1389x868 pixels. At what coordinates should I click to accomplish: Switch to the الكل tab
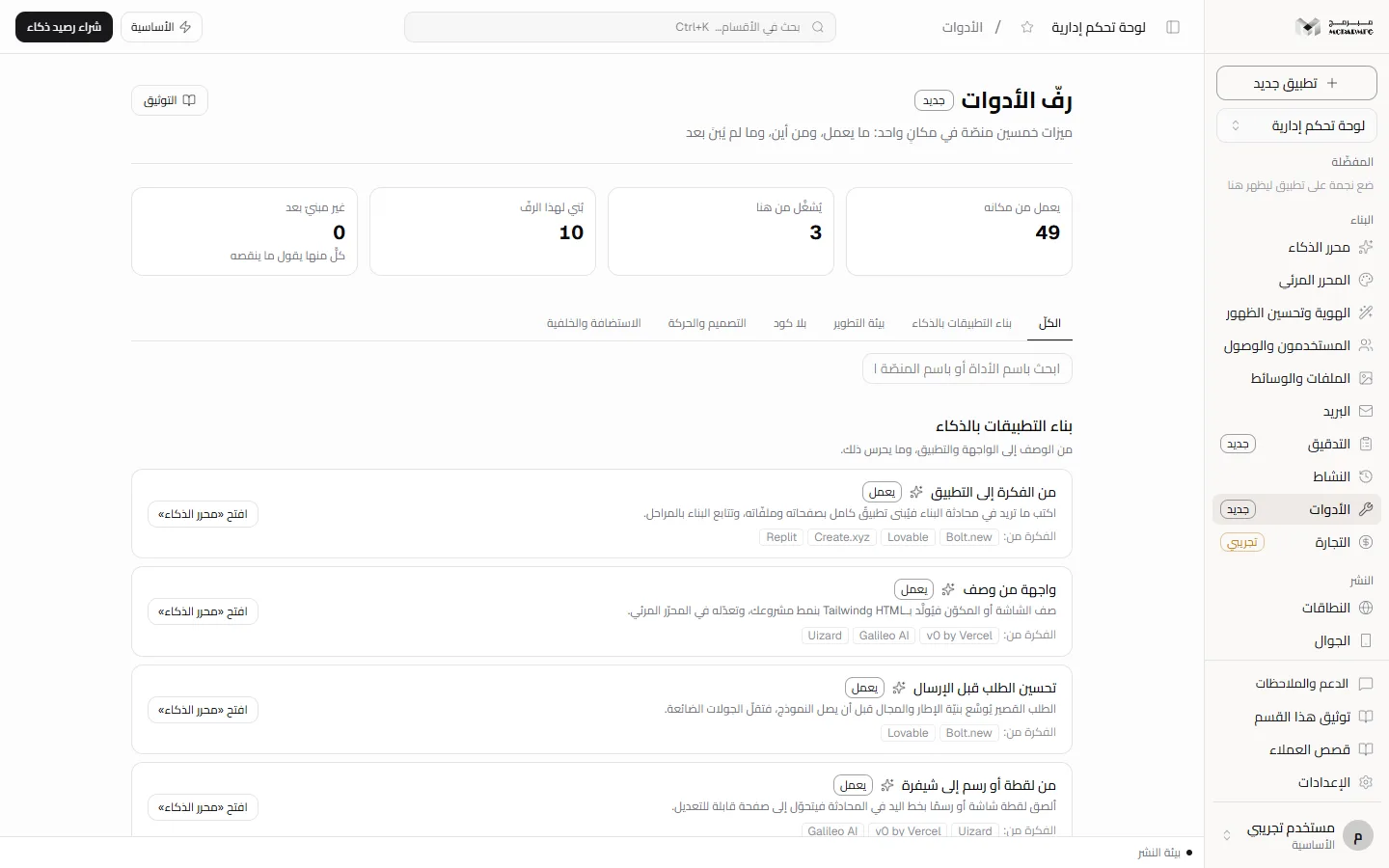point(1049,323)
